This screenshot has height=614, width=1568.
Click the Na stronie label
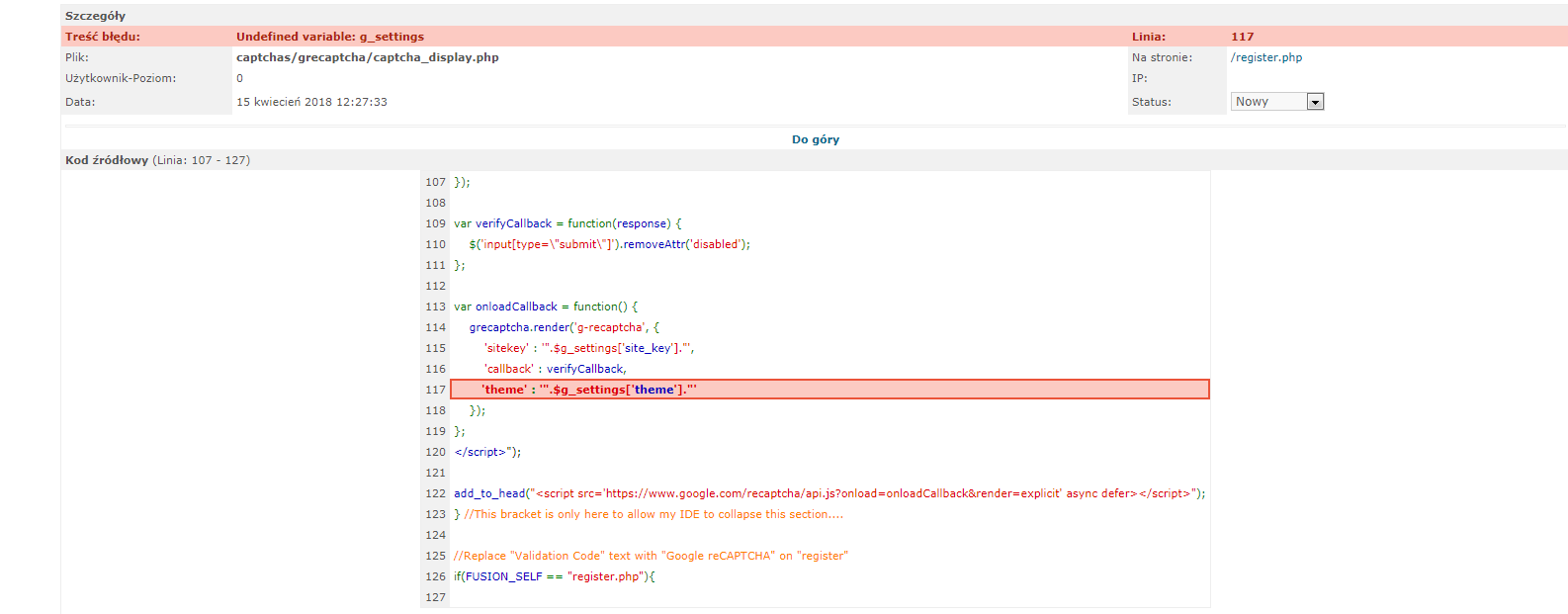coord(1163,57)
